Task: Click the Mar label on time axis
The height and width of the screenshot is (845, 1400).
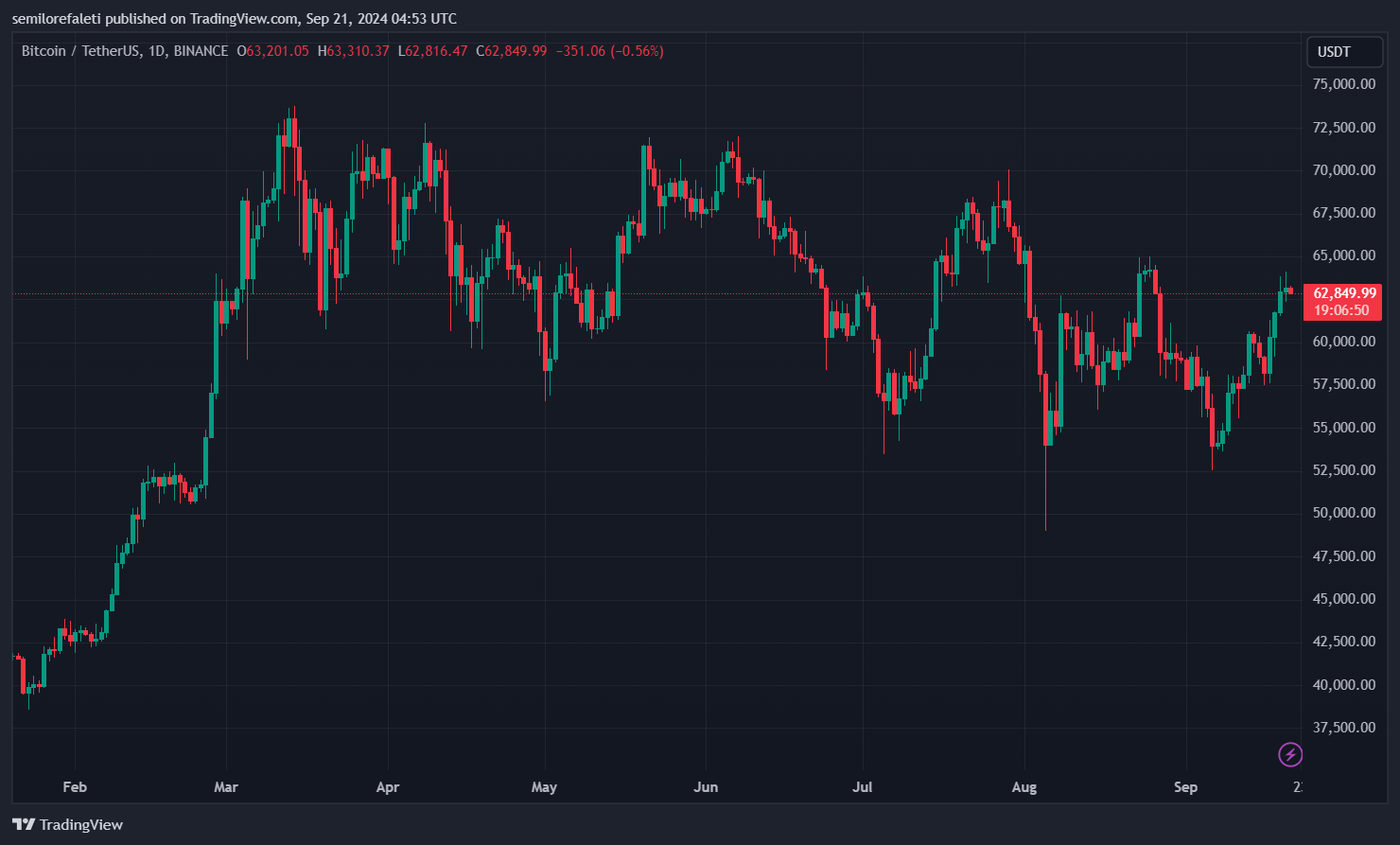Action: tap(226, 787)
